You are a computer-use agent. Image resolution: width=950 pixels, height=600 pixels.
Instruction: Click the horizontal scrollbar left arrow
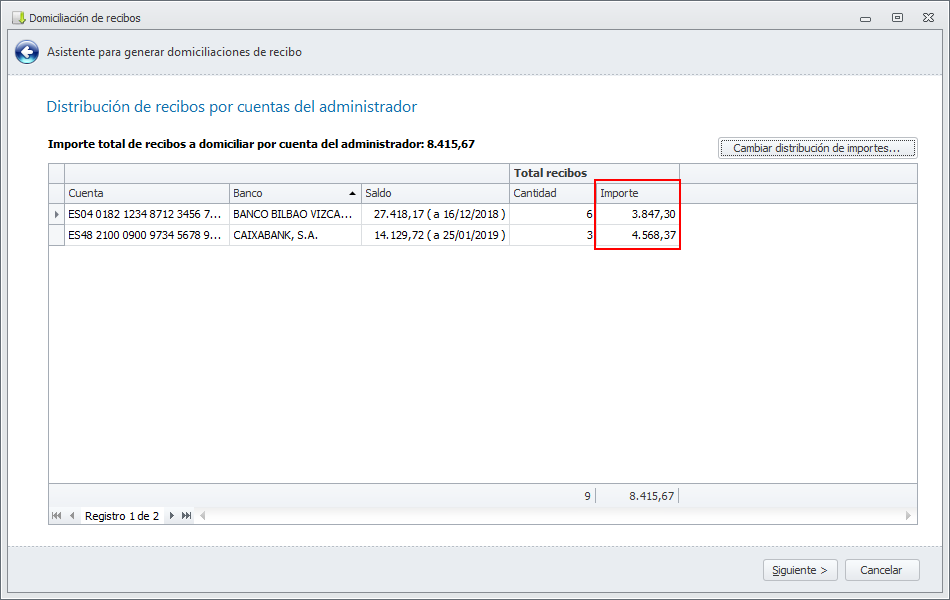203,516
